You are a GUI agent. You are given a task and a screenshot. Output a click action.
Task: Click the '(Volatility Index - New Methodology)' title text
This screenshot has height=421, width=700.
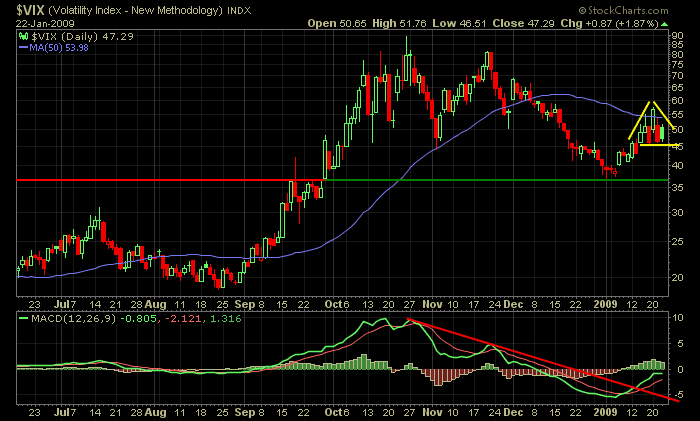tap(135, 10)
